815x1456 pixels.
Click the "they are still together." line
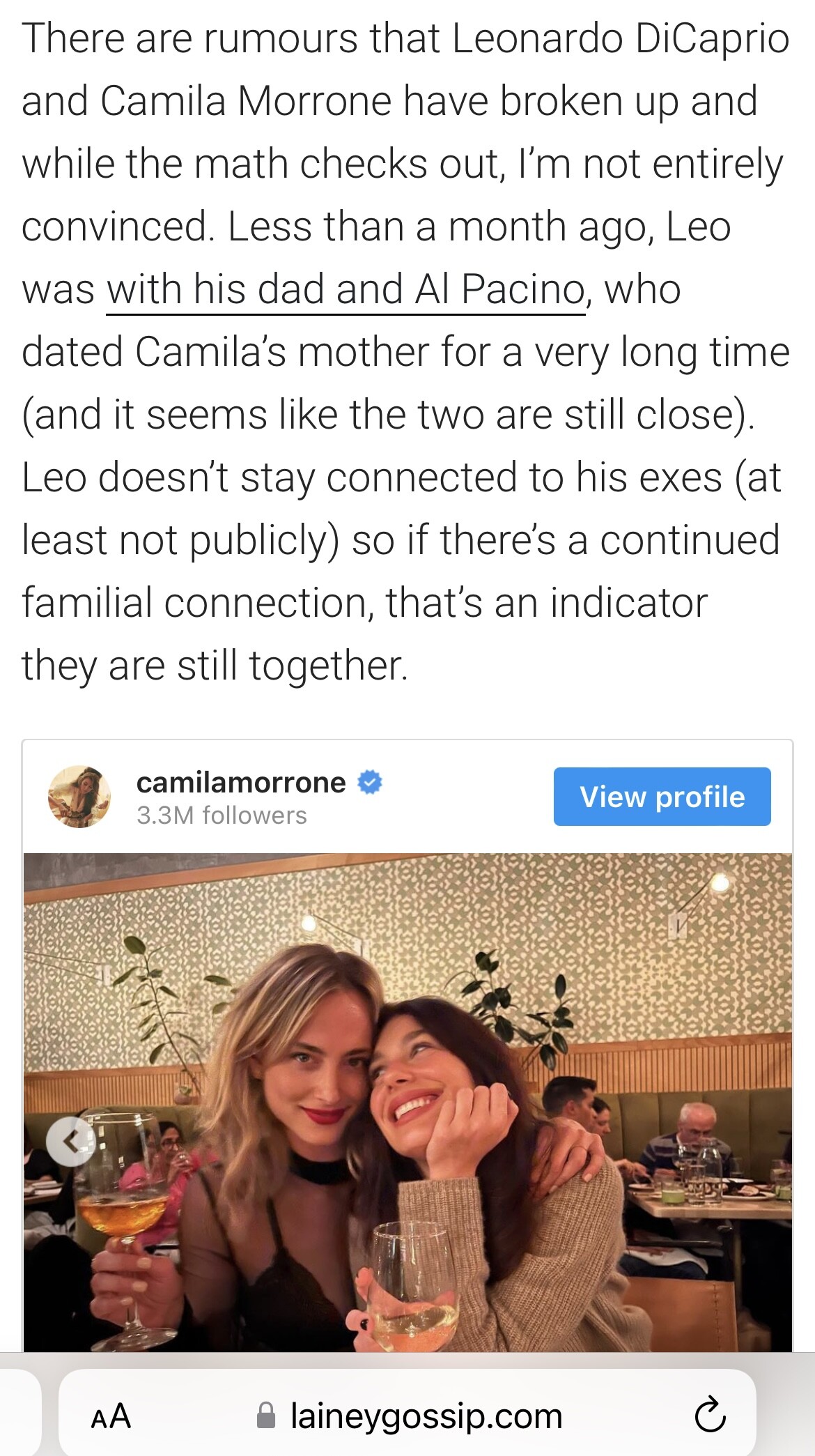[215, 666]
